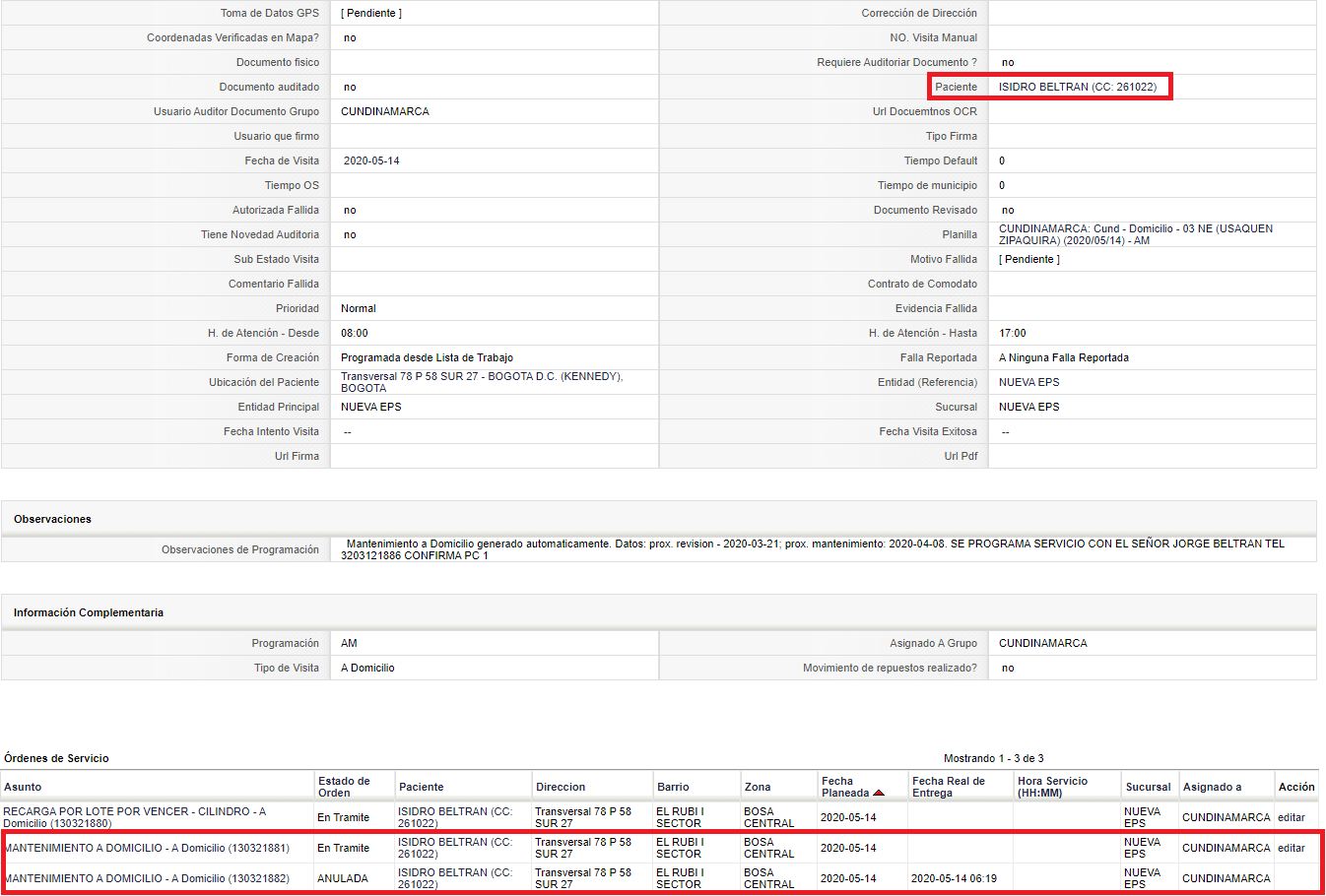
Task: Click Falla Reportada value A Ninguna Falla Reportada
Action: (x=1064, y=357)
